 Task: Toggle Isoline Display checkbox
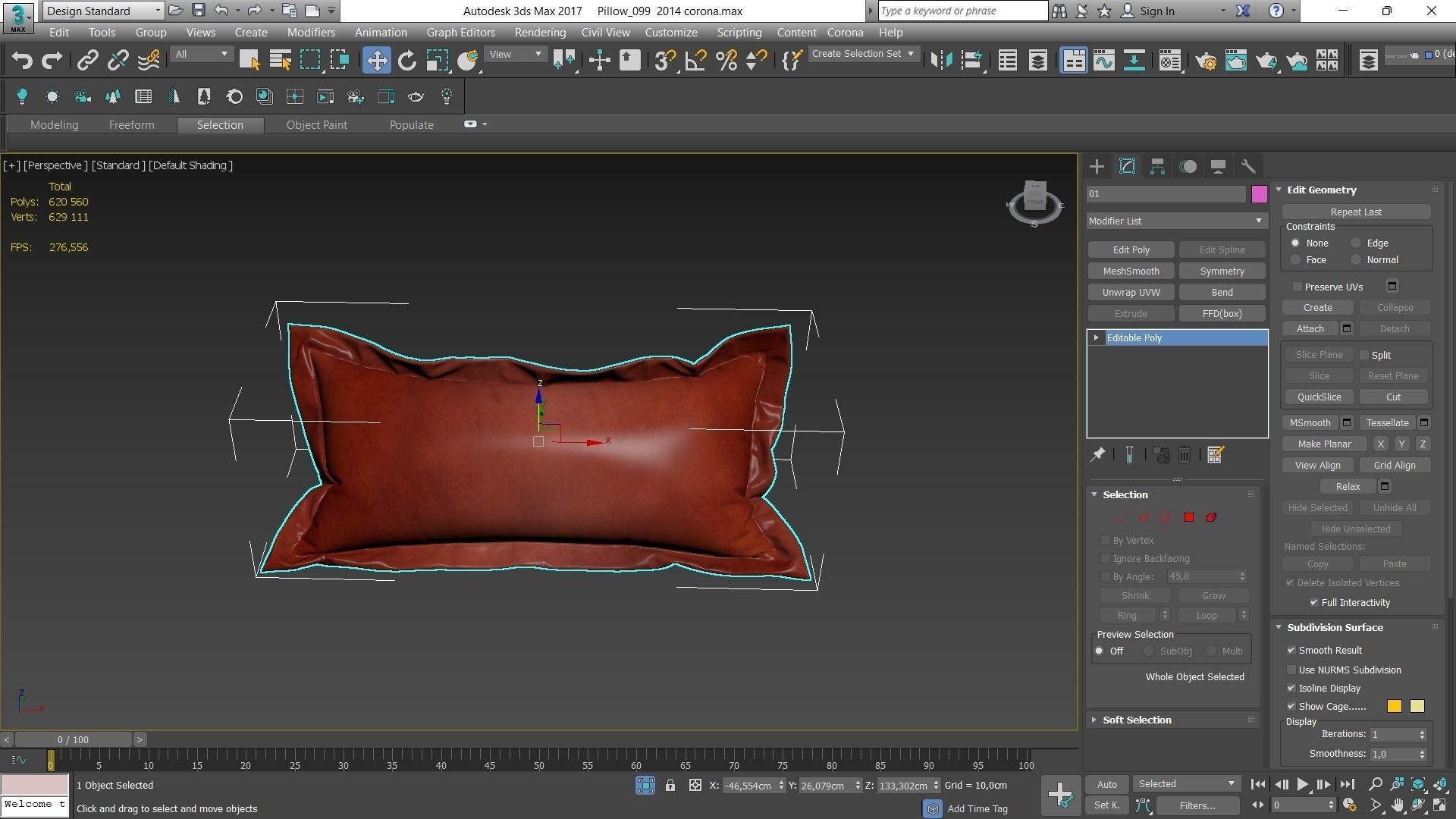tap(1291, 689)
